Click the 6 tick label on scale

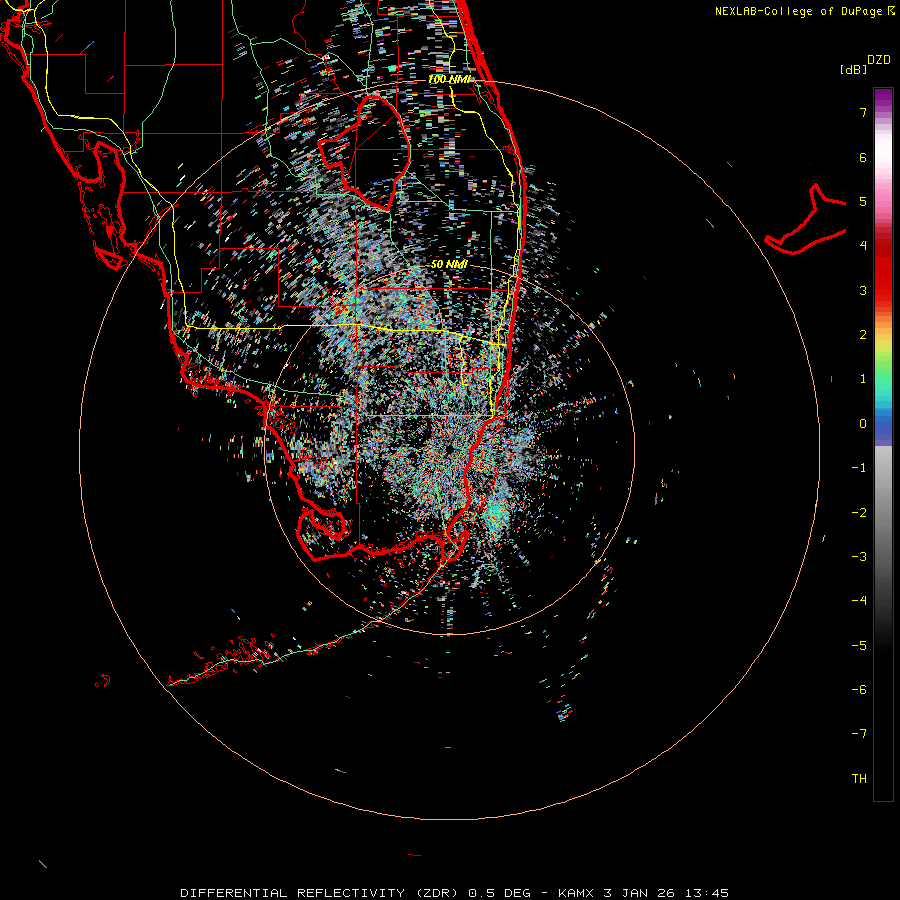(863, 157)
